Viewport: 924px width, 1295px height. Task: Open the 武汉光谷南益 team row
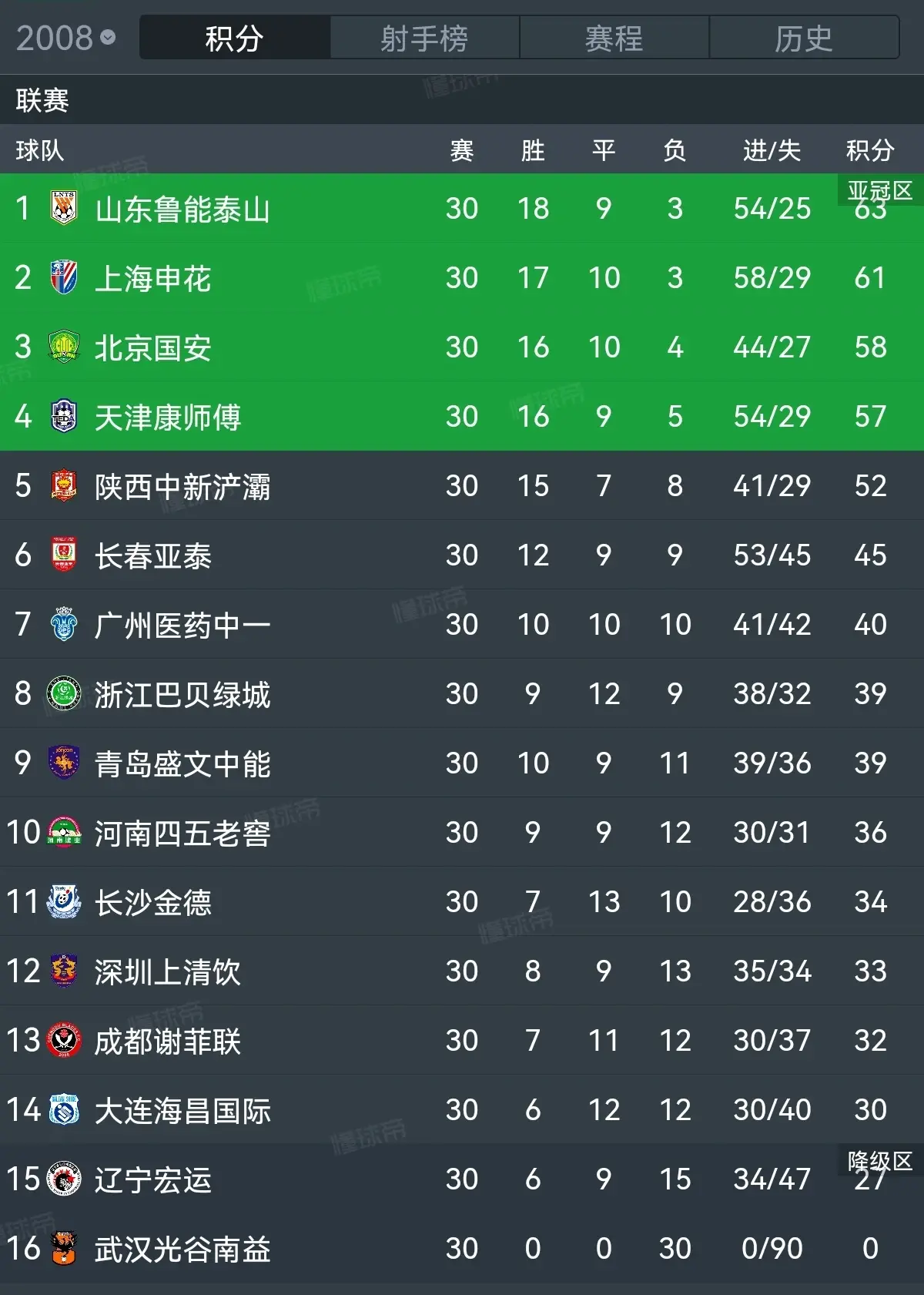pyautogui.click(x=462, y=1248)
